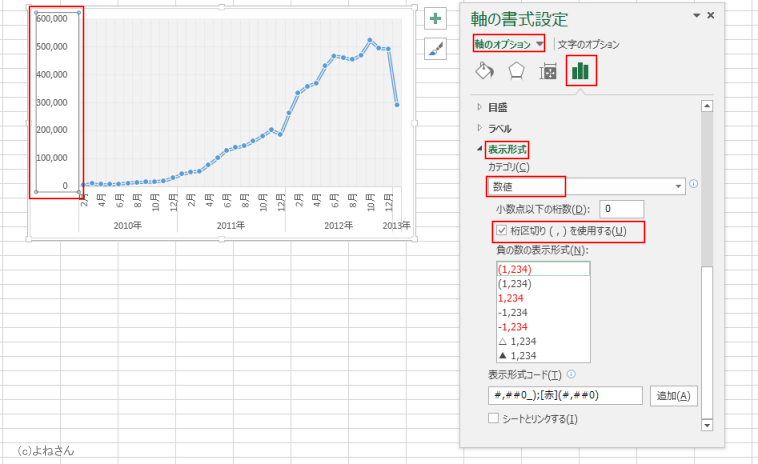Select red 1,234 negative format

543,298
